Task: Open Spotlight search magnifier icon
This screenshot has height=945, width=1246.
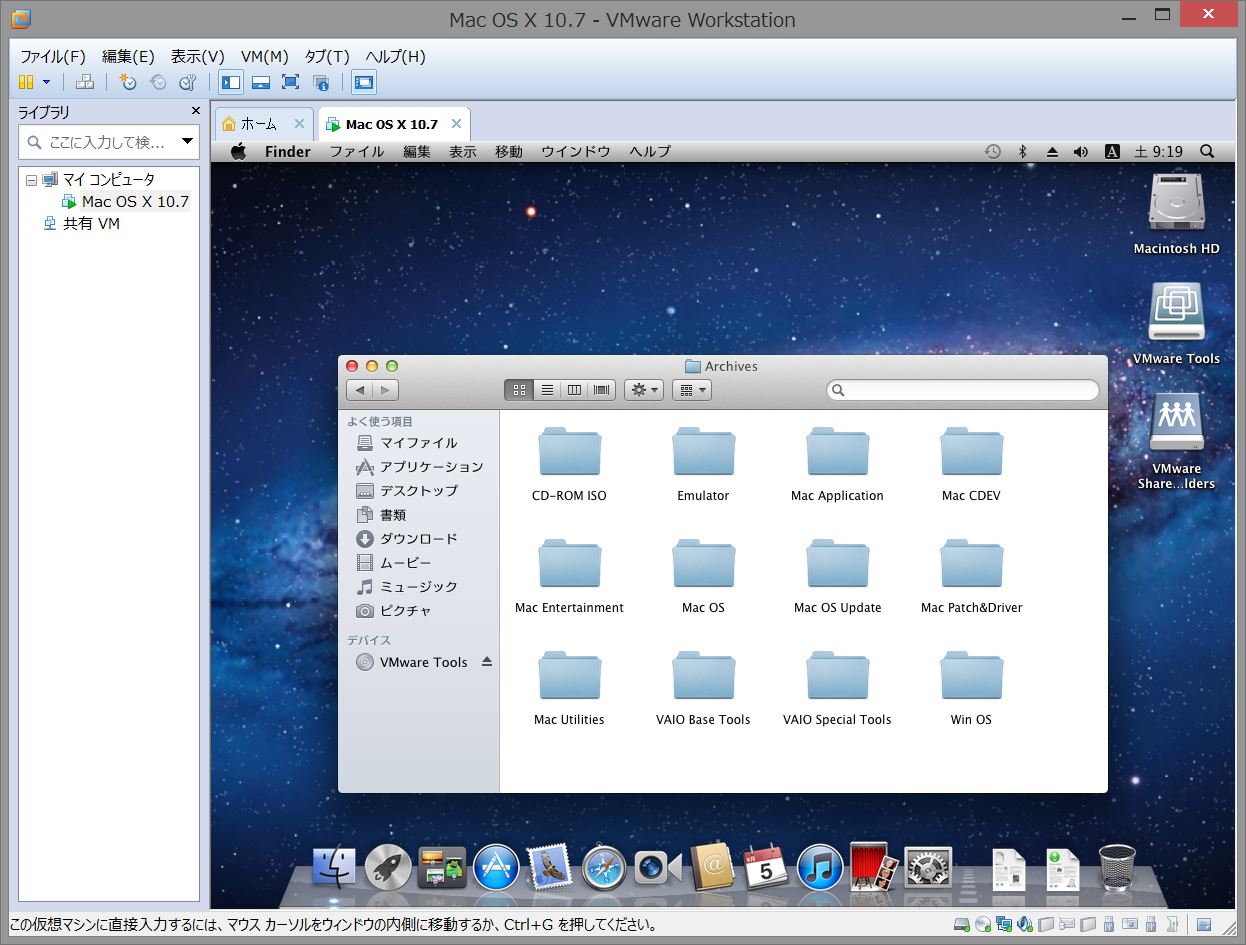Action: point(1207,152)
